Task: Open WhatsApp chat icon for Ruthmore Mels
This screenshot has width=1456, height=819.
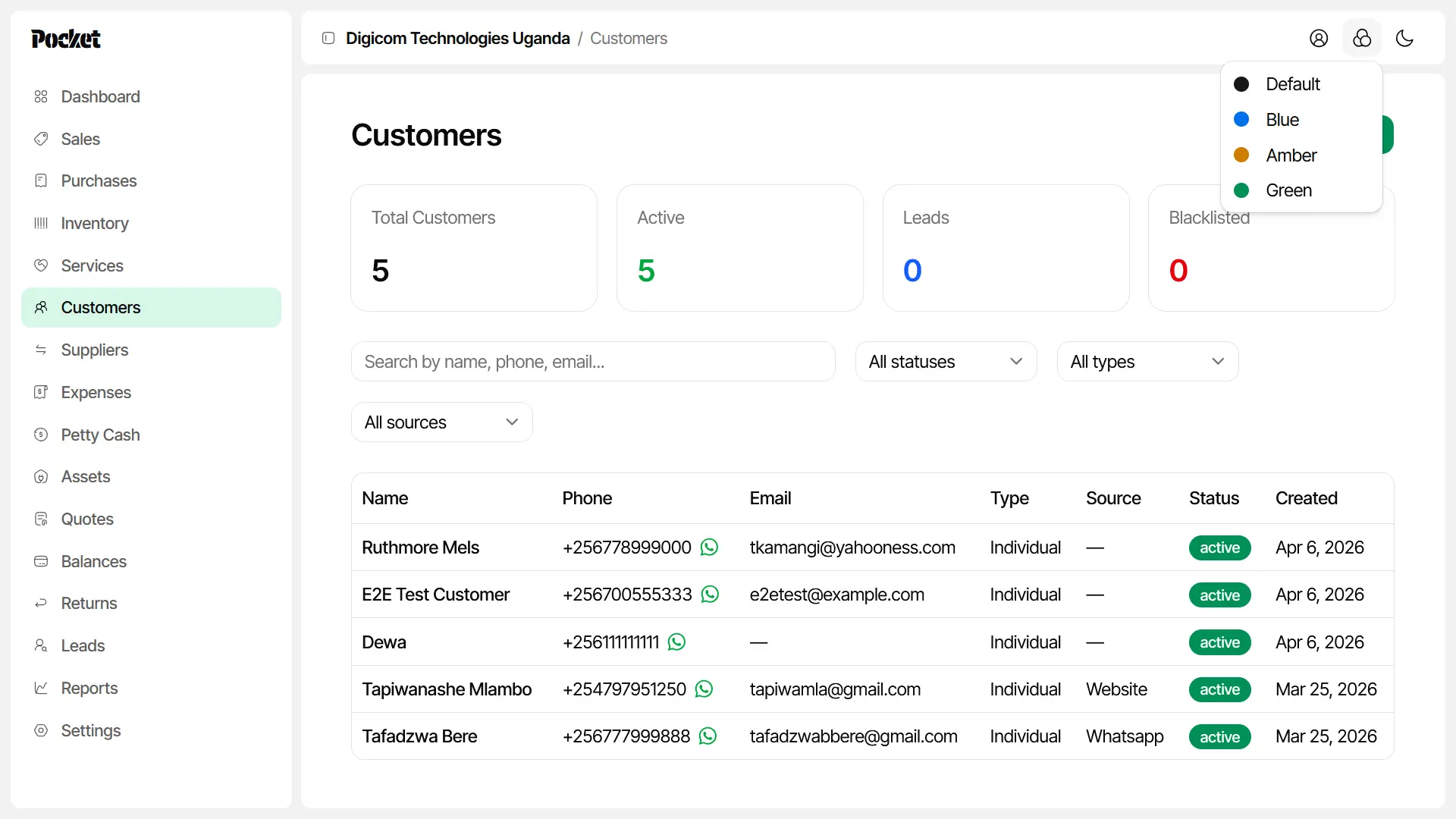Action: point(709,548)
